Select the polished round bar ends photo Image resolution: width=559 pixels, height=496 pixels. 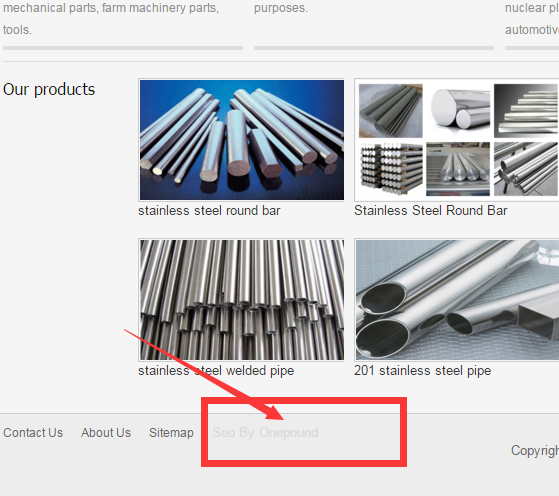coord(458,111)
